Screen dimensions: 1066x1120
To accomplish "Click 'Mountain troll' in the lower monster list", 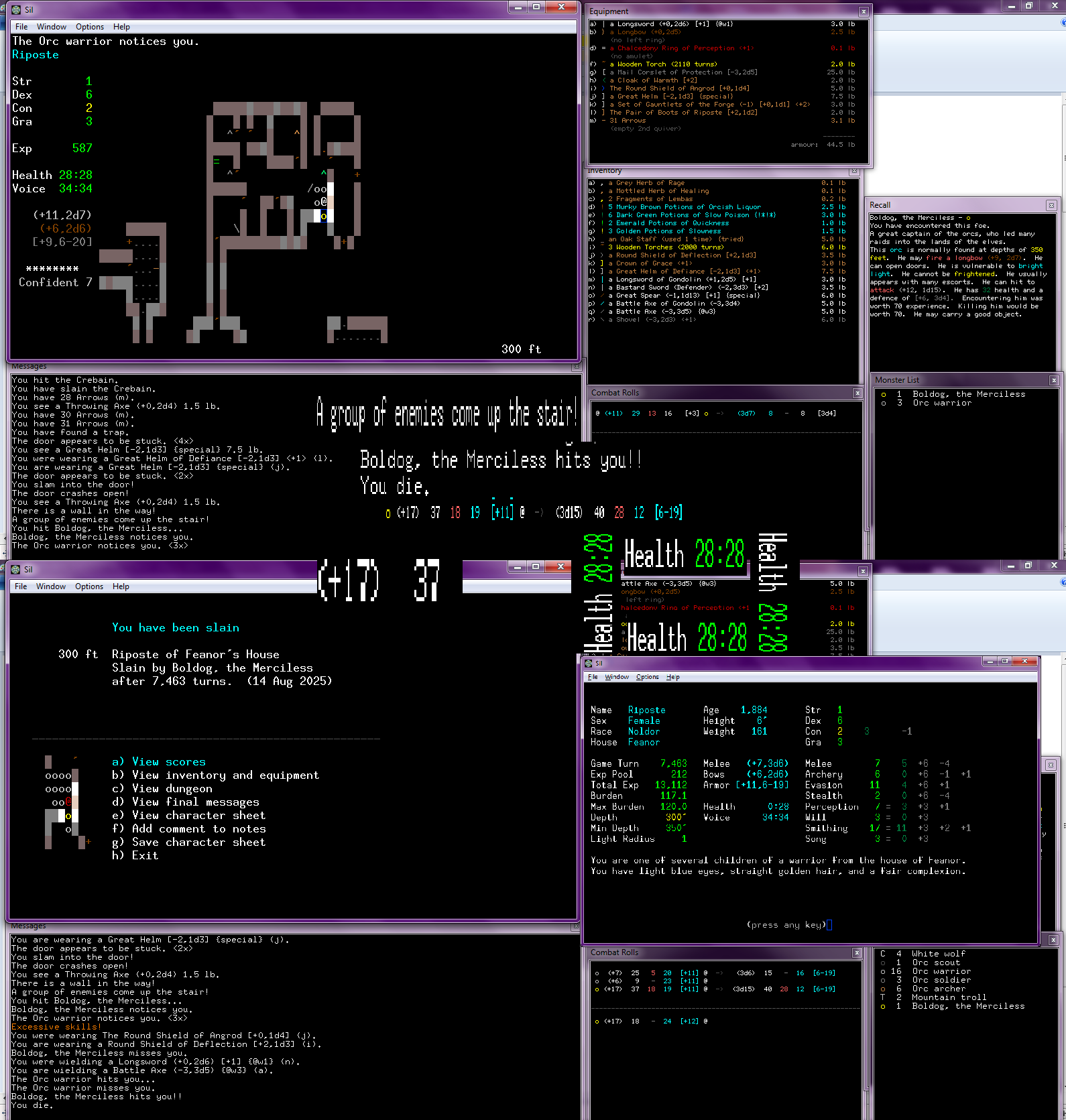I will click(949, 997).
